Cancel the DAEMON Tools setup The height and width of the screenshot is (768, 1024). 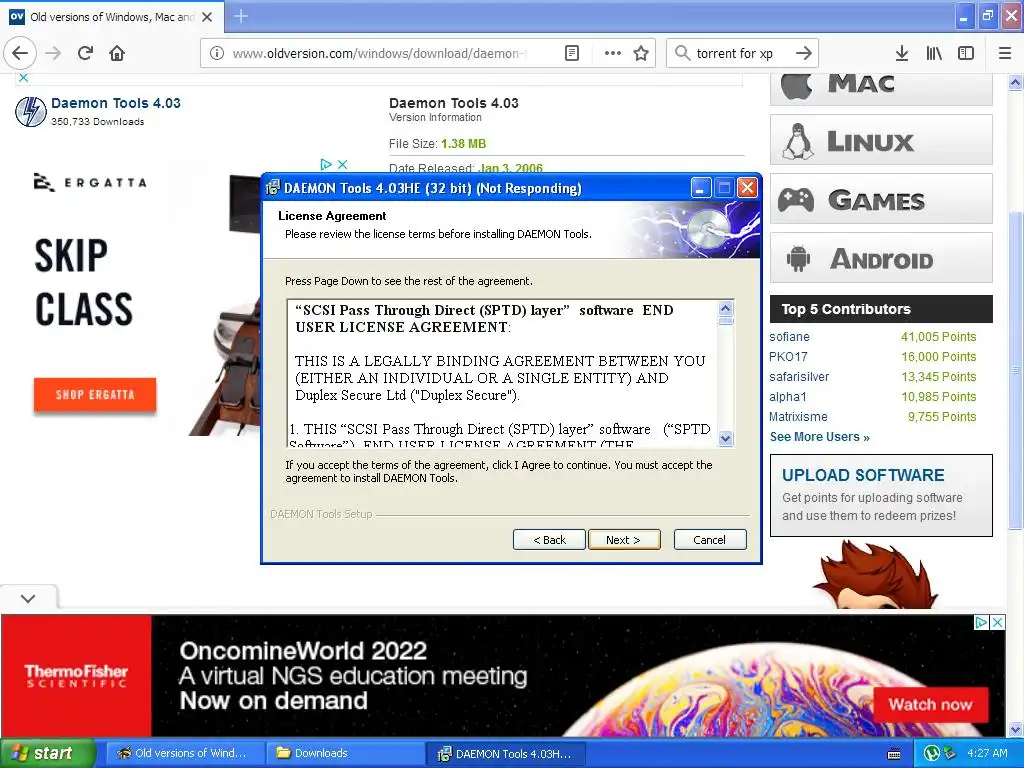point(709,540)
